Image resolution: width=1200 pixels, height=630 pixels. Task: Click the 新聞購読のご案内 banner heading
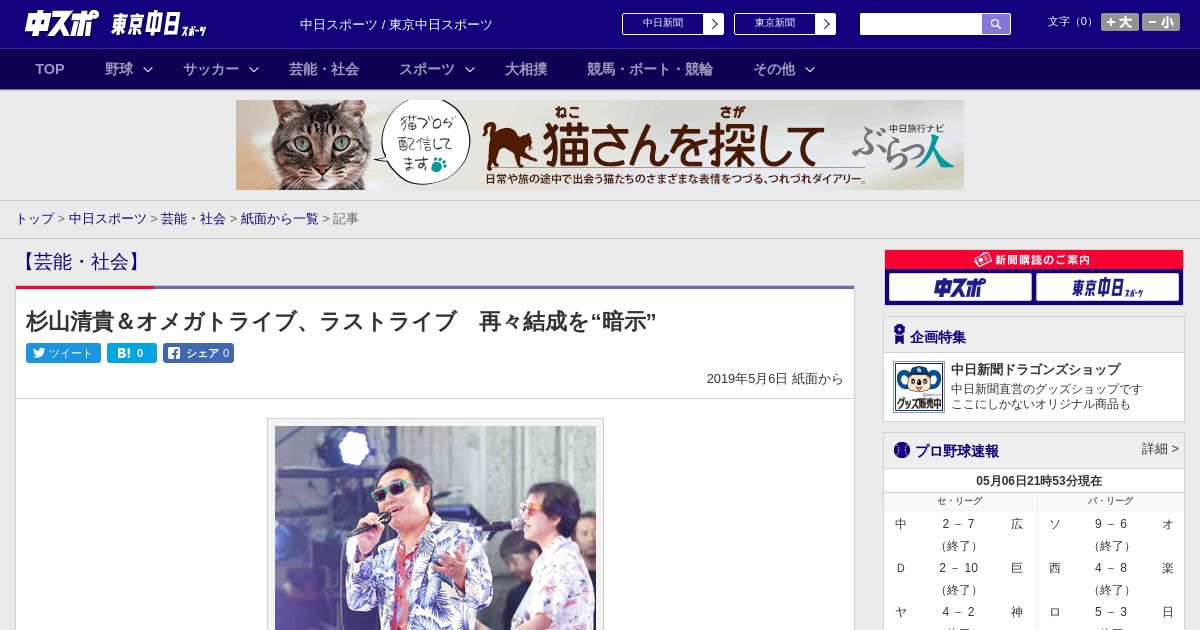tap(1034, 259)
